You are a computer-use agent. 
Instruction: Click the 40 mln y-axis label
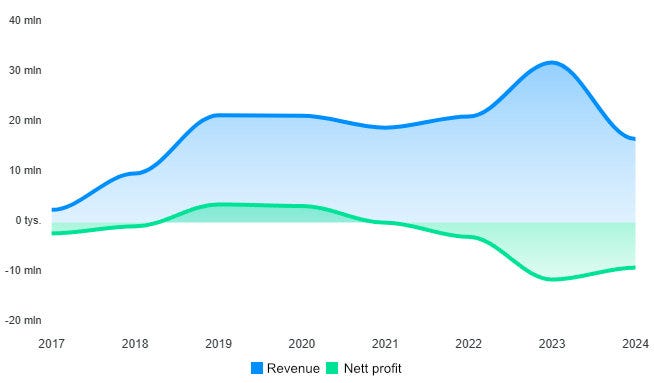click(x=25, y=20)
